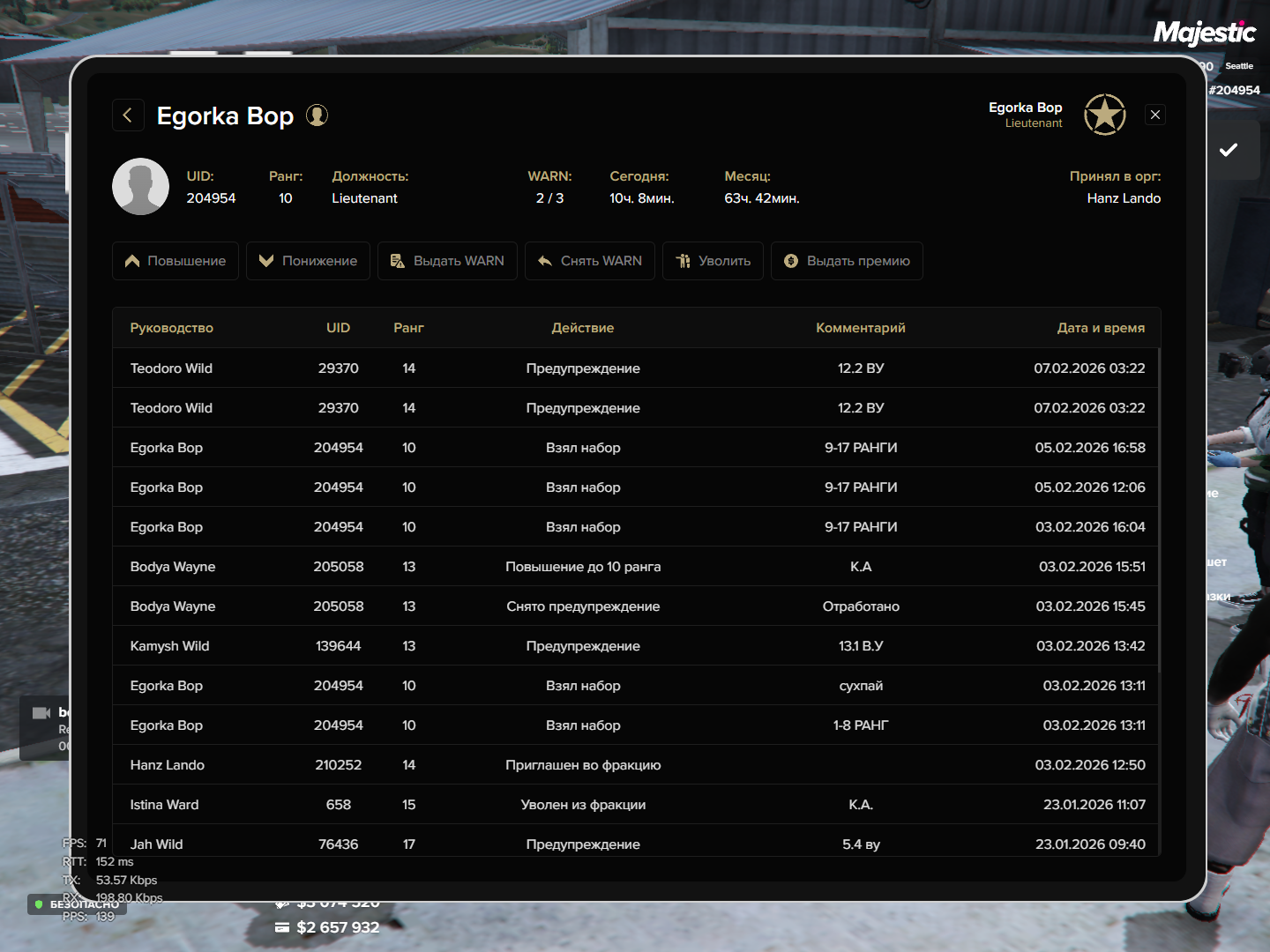
Task: Click the camera recording icon at left
Action: pos(41,713)
